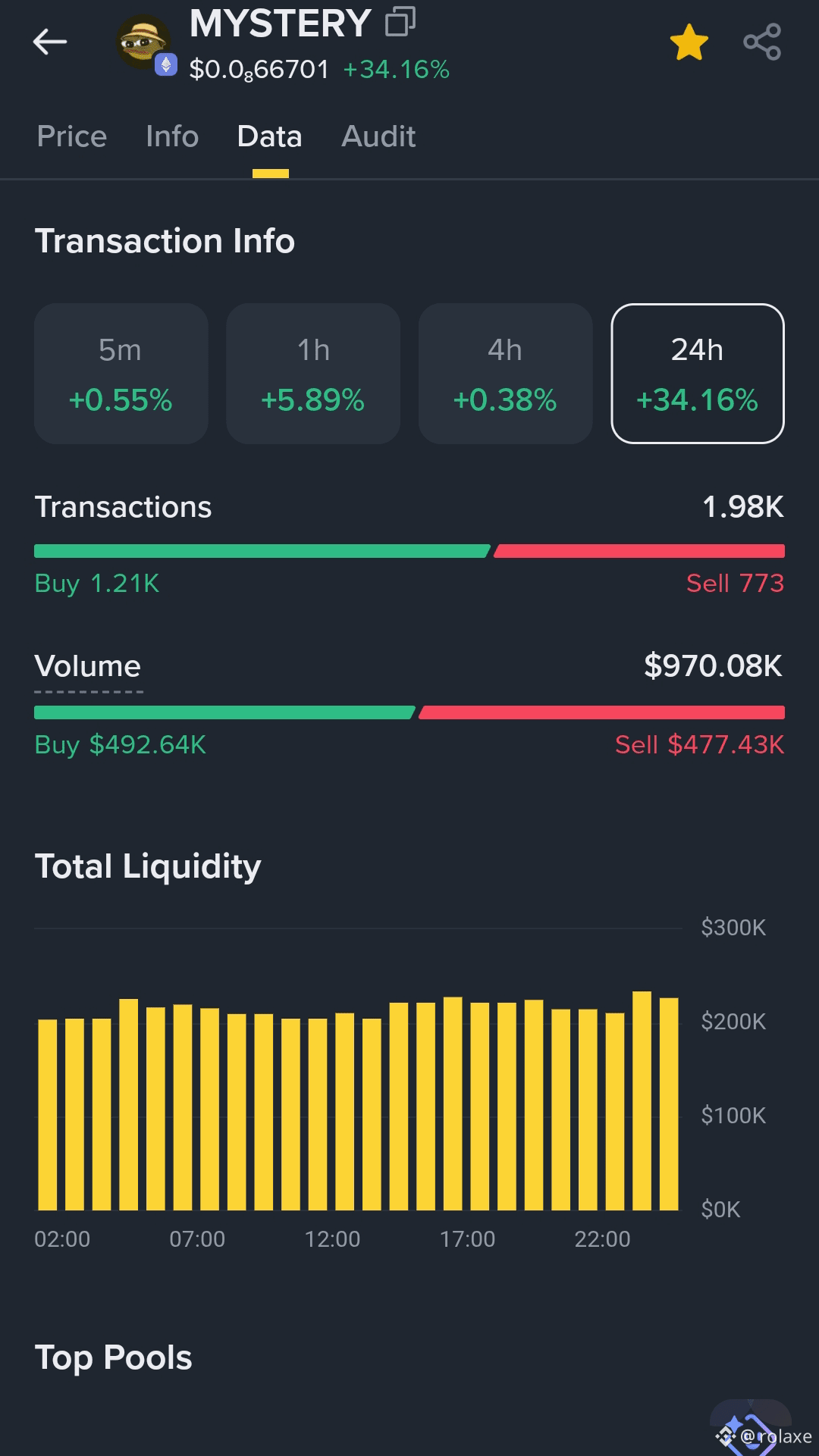Viewport: 819px width, 1456px height.
Task: Open the Audit tab
Action: [x=378, y=136]
